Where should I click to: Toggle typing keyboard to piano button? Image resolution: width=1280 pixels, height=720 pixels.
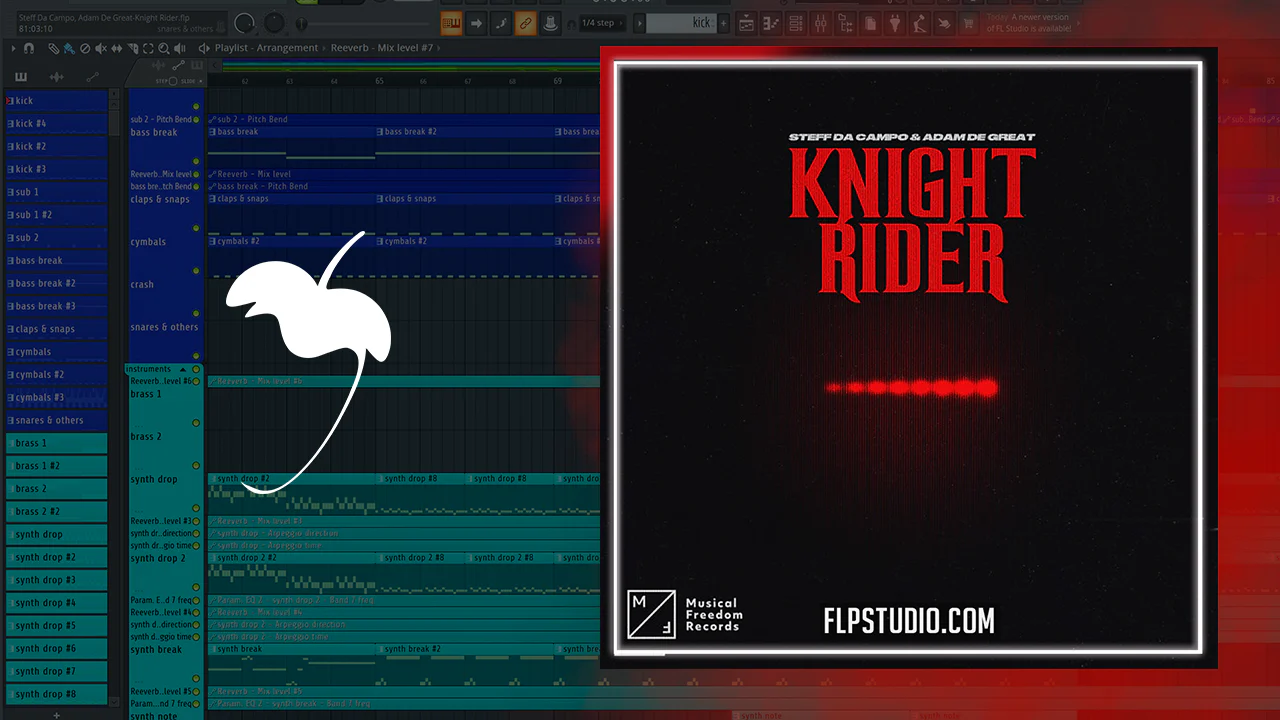tap(451, 23)
